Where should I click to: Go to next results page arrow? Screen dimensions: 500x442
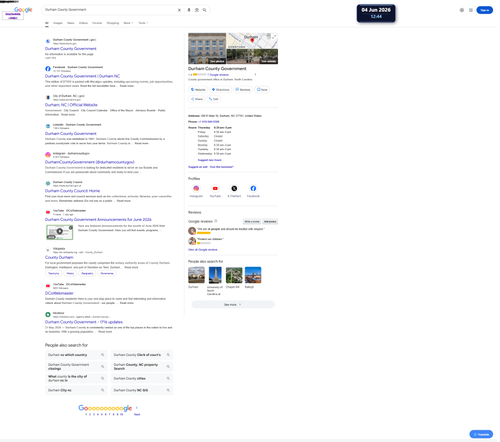[x=137, y=408]
